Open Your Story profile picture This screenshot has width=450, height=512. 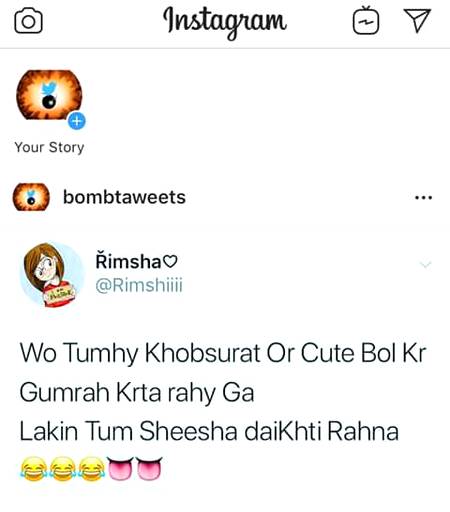(x=49, y=95)
